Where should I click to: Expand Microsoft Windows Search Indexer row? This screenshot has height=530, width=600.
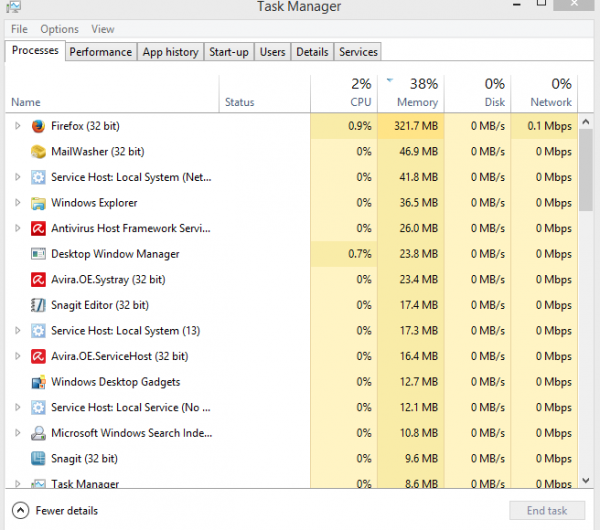(x=18, y=433)
